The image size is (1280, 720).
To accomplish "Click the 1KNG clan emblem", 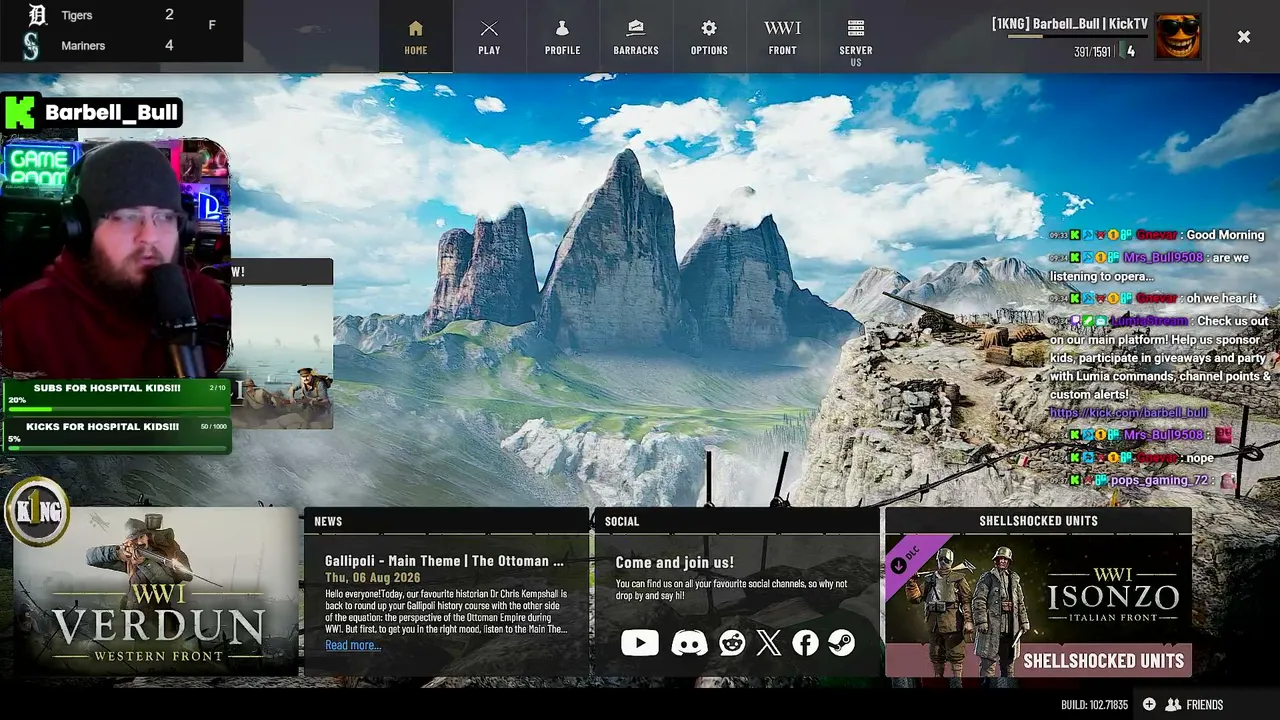I will [x=37, y=512].
